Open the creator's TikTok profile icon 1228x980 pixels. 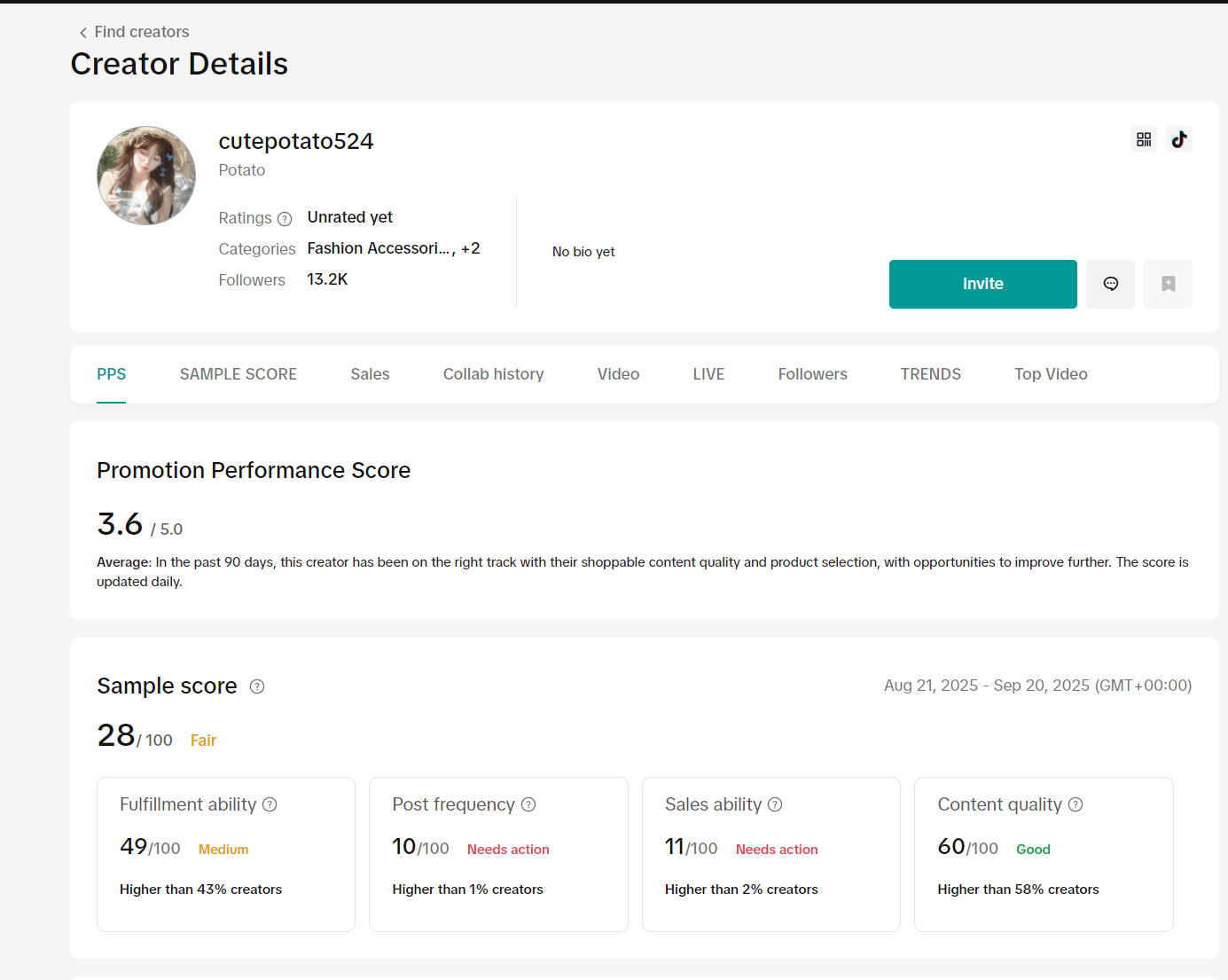(1178, 139)
